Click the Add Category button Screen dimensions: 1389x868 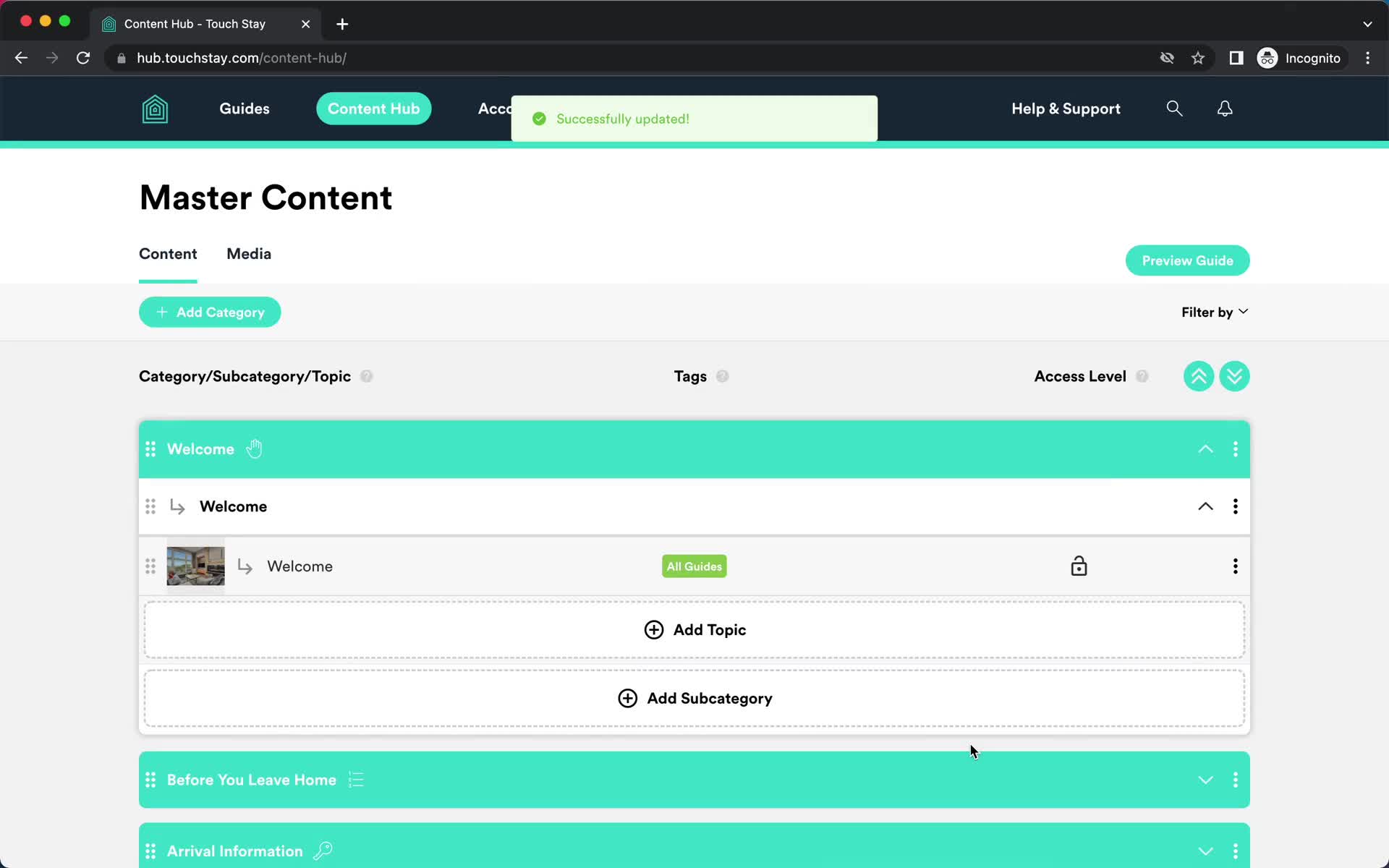(x=209, y=311)
